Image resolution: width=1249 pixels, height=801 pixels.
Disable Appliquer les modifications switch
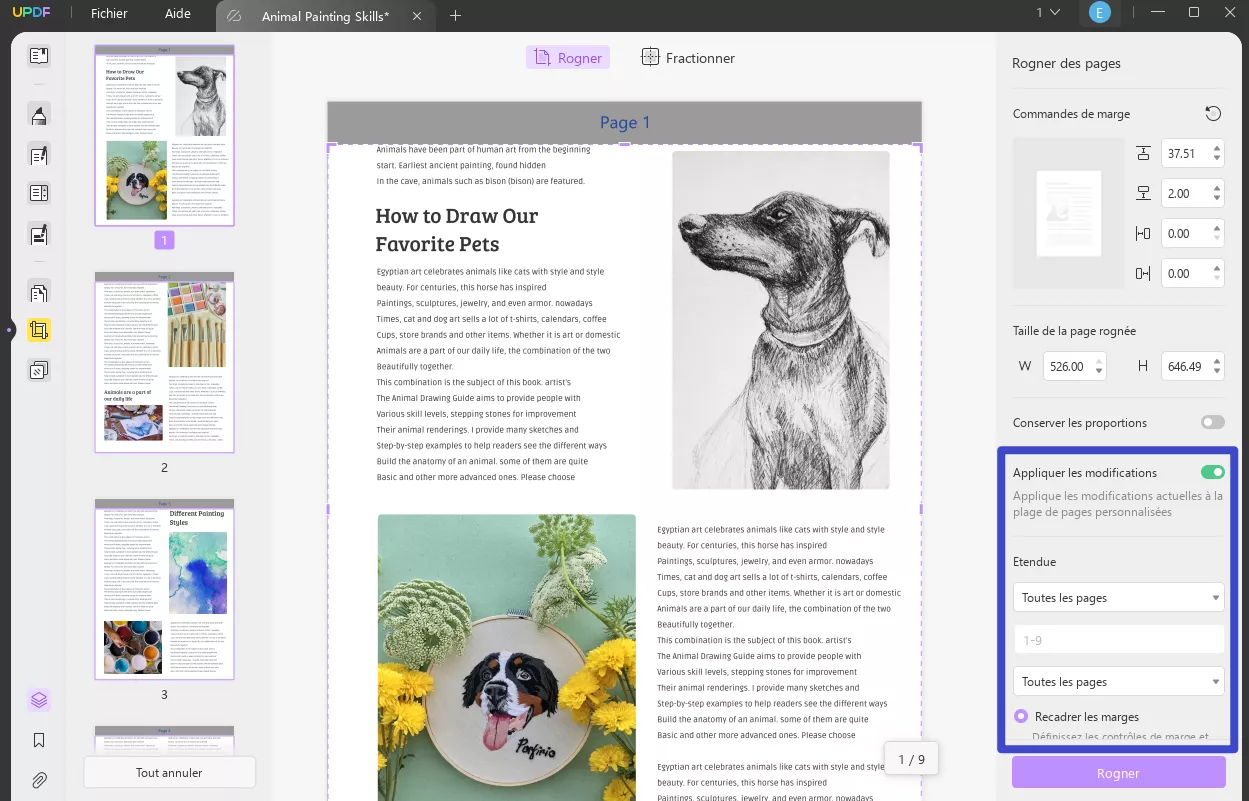[1213, 473]
